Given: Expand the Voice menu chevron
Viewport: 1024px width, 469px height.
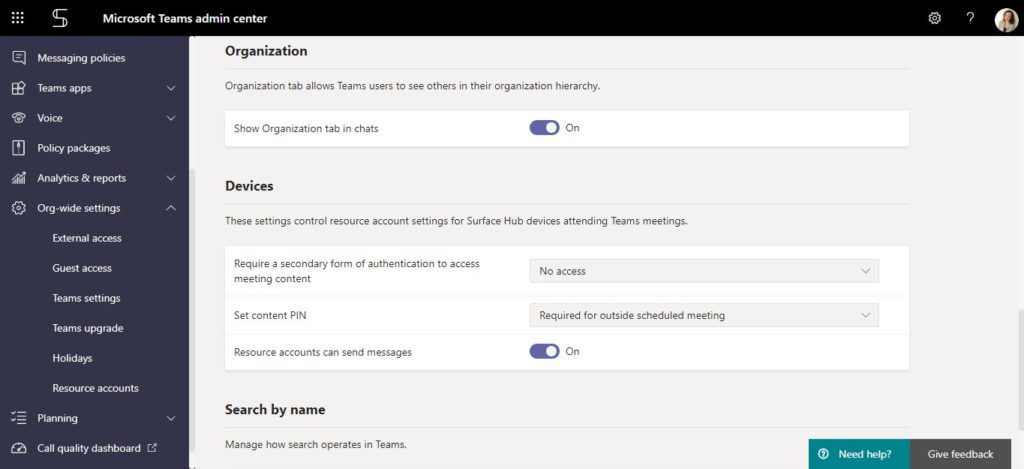Looking at the screenshot, I should coord(171,118).
